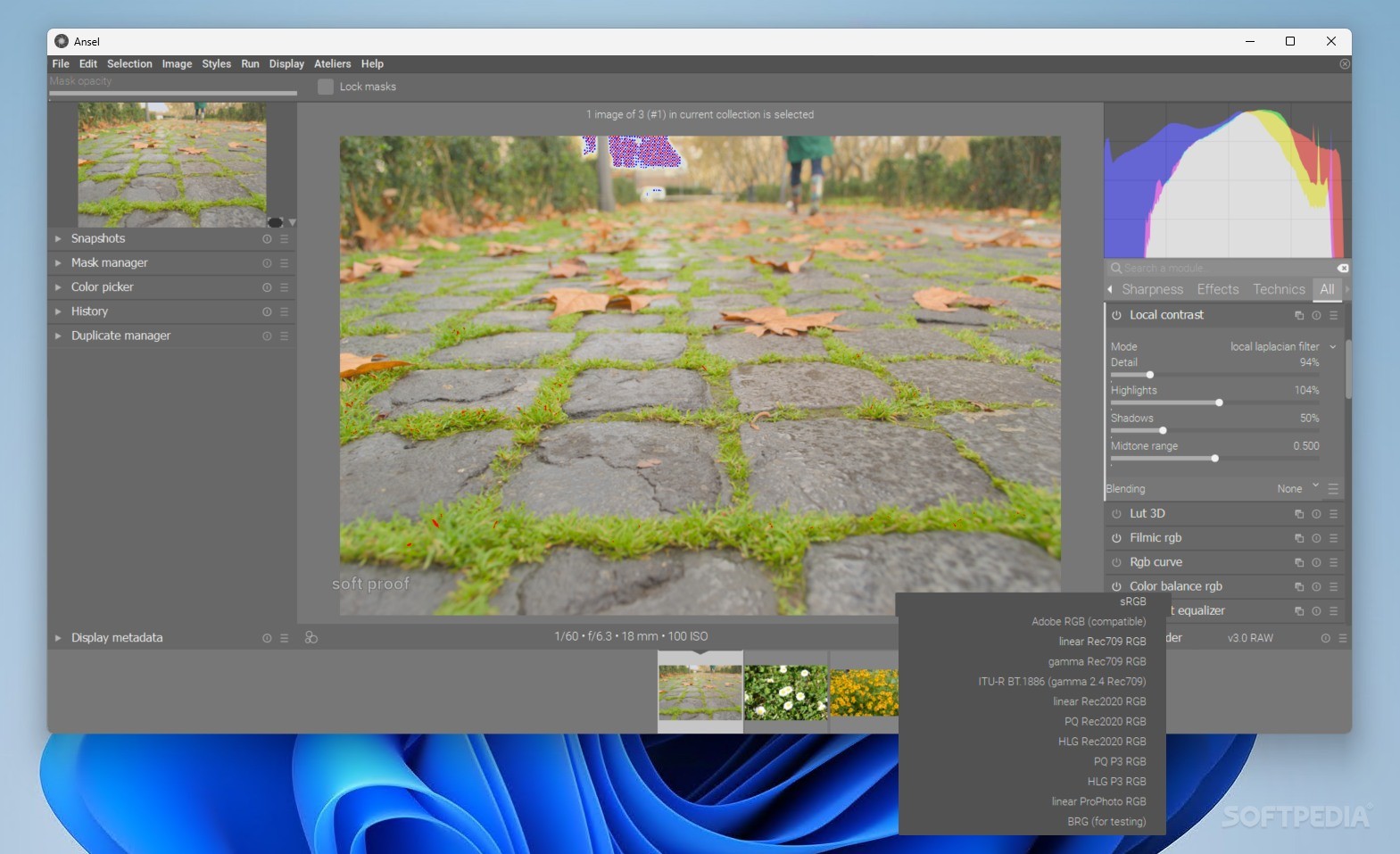Open presets menu of Duplicate manager panel
Screen dimensions: 1400x854
coord(284,336)
